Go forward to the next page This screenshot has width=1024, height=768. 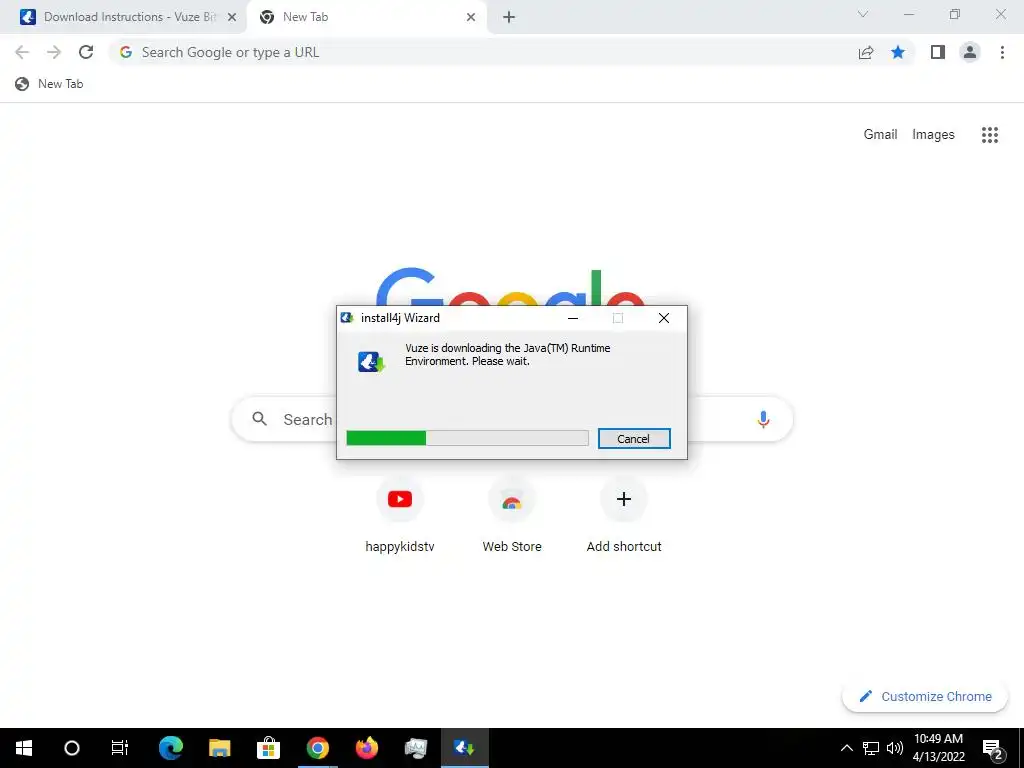[x=54, y=52]
